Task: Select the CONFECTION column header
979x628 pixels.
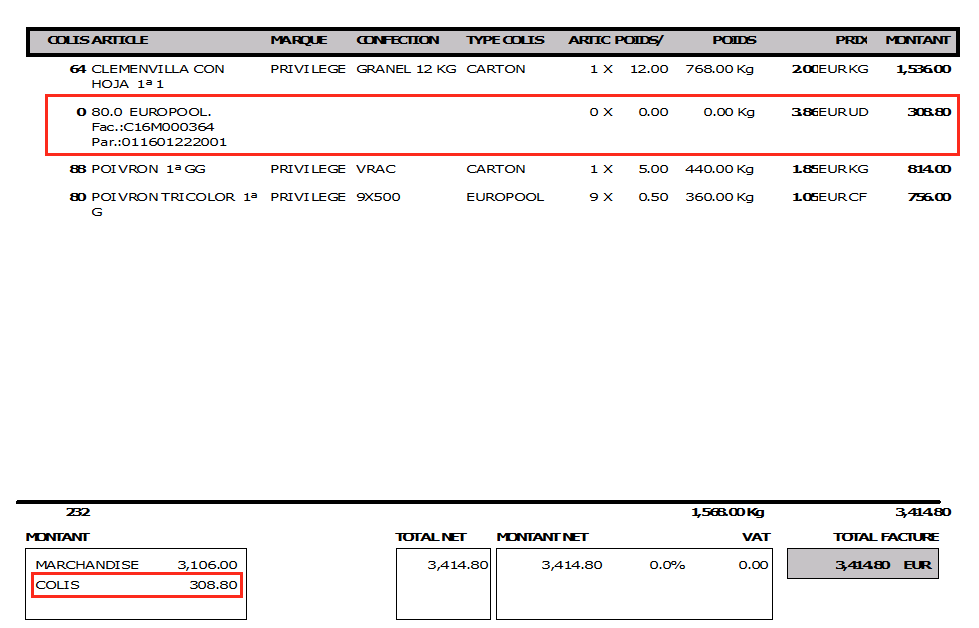Action: click(x=397, y=40)
